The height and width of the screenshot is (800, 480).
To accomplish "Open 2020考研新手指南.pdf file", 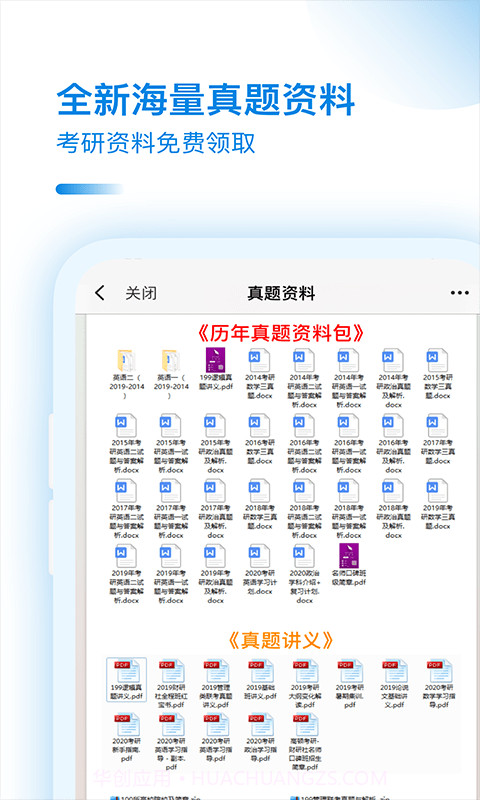I will [x=127, y=738].
